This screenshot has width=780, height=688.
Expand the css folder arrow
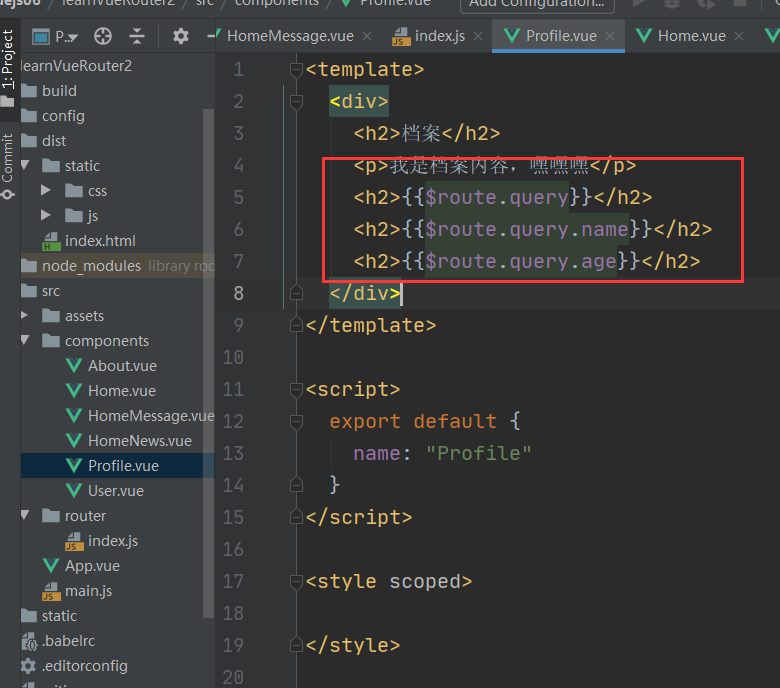(46, 190)
